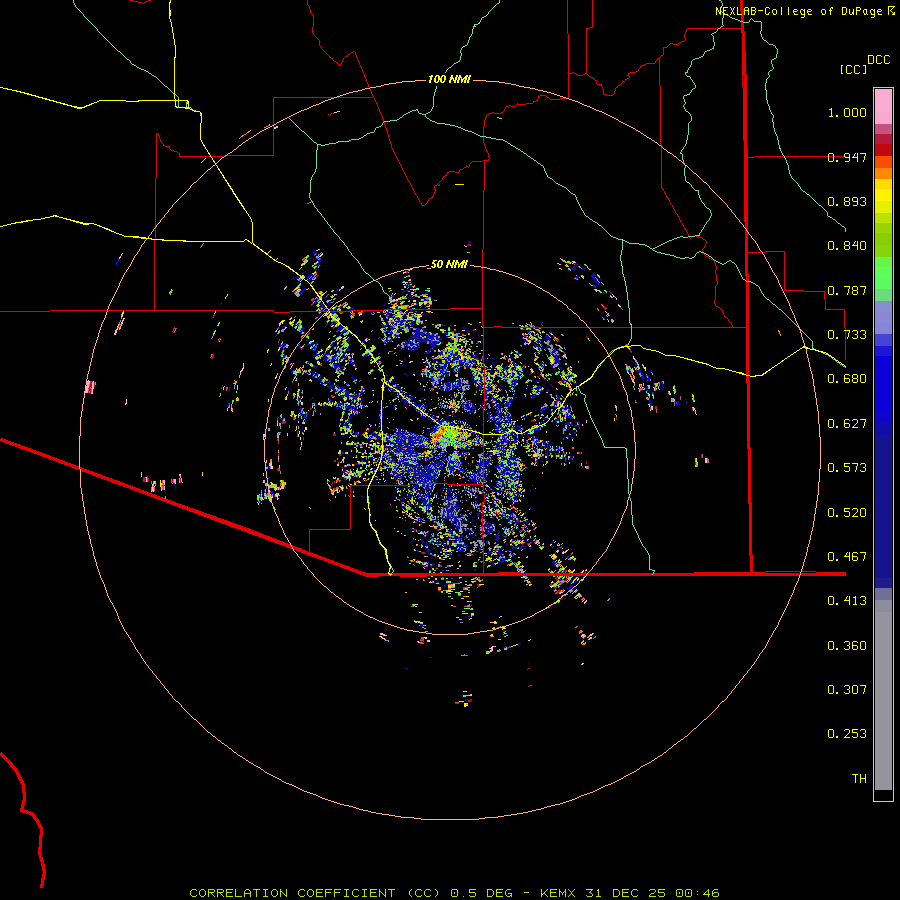The image size is (900, 900).
Task: Click the CORRELATION COEFFICIENT caption text
Action: [292, 893]
